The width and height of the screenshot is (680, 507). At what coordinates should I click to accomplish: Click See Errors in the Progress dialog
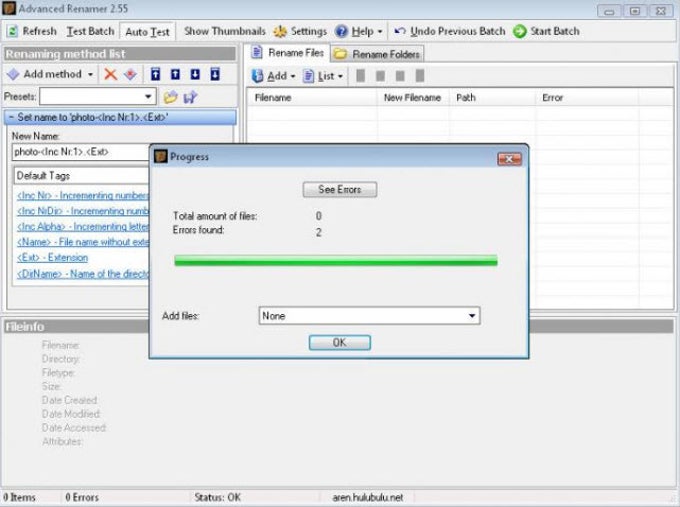click(340, 190)
